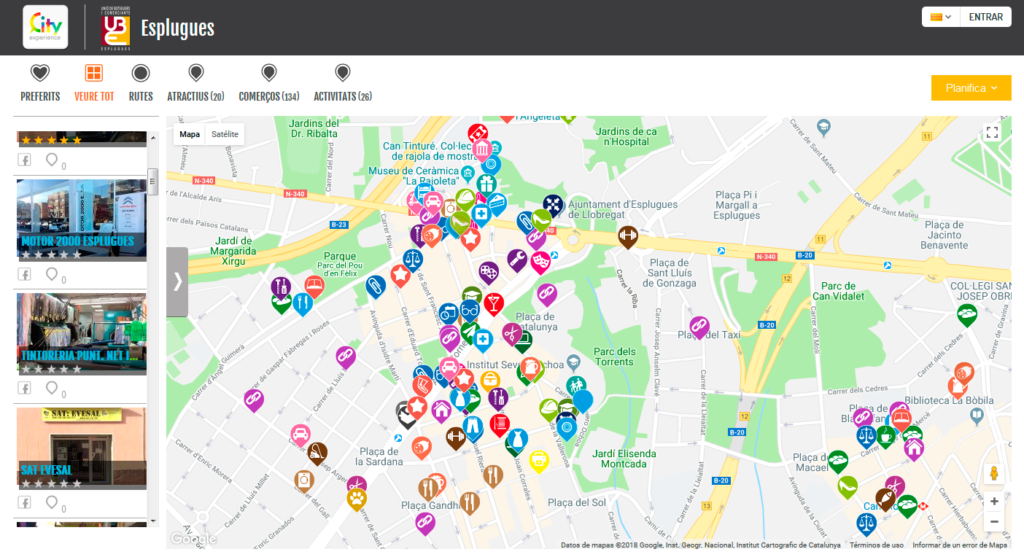
Task: Open the language flag selector
Action: [x=940, y=17]
